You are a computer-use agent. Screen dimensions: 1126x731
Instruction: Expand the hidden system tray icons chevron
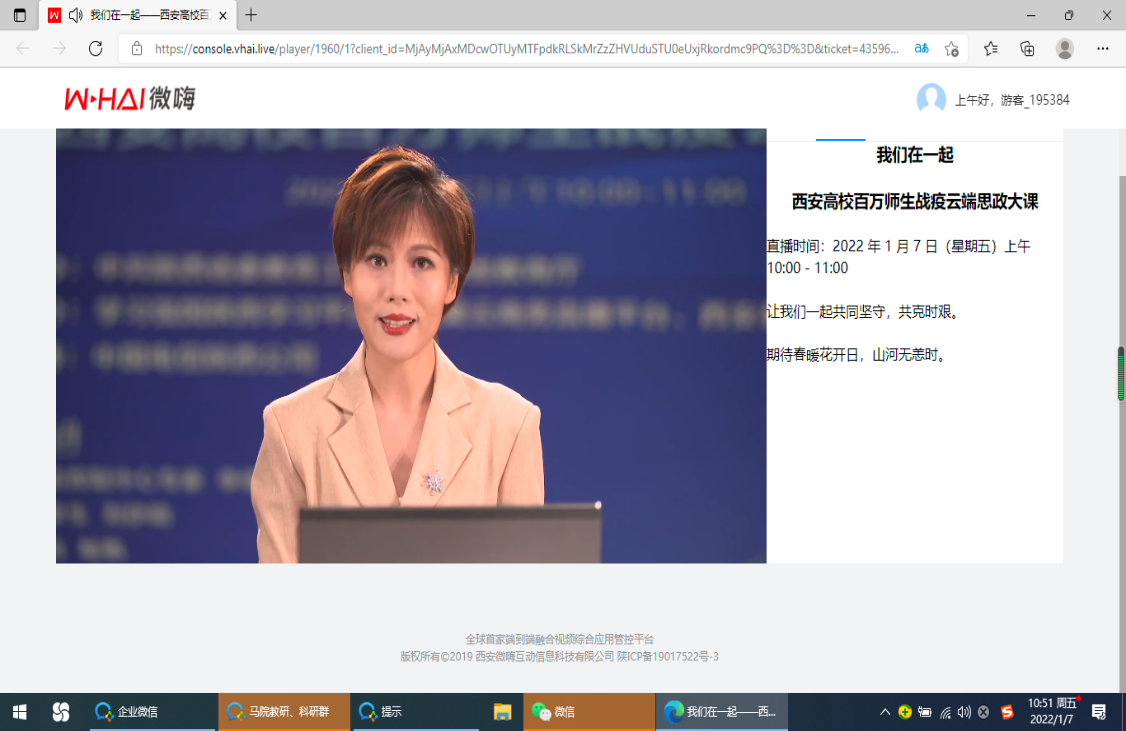click(884, 712)
